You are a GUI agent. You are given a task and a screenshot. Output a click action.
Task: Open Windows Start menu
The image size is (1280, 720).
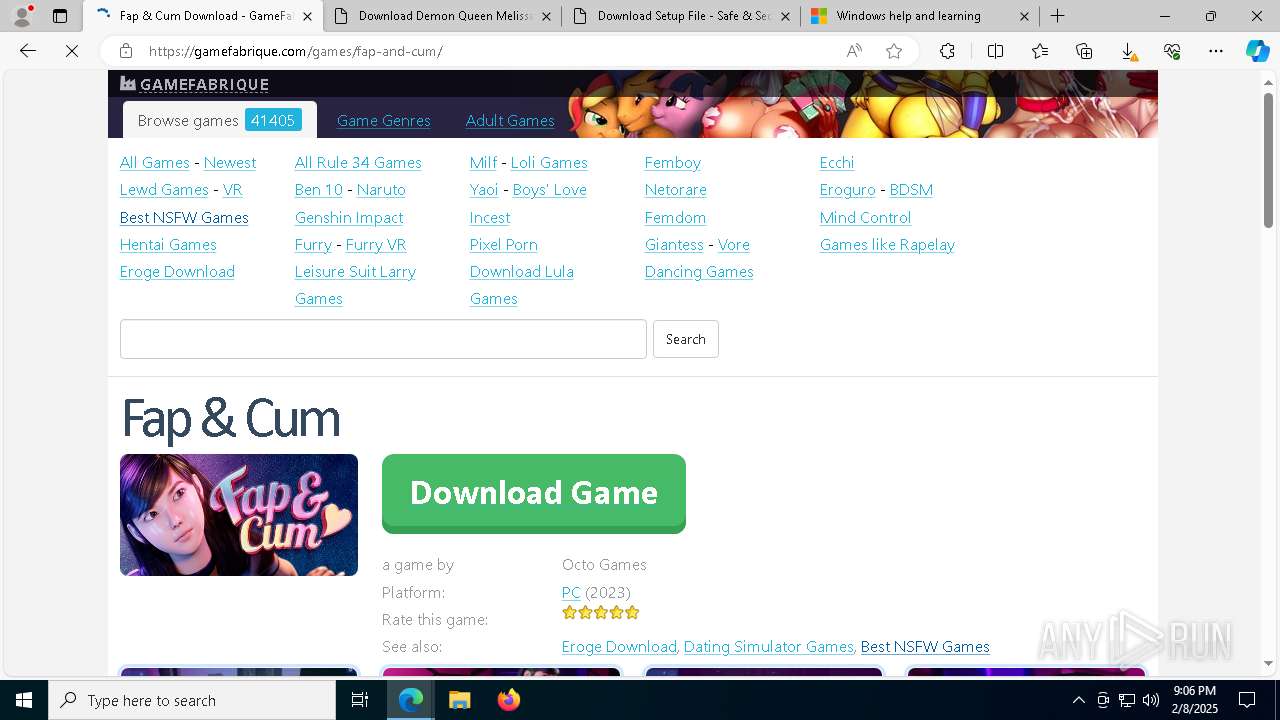[24, 700]
